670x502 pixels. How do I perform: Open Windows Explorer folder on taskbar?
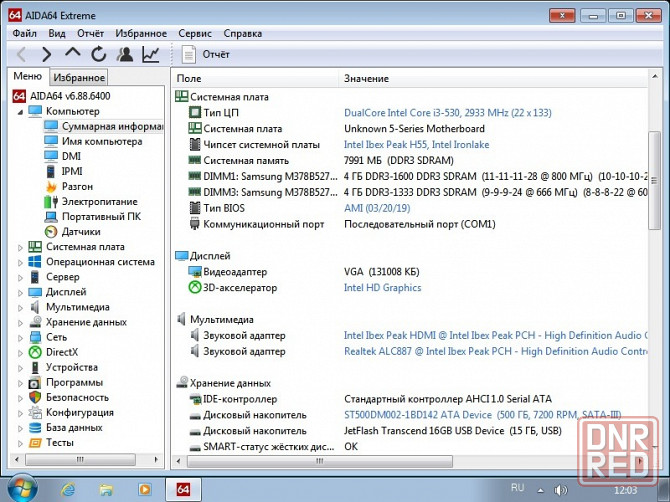pyautogui.click(x=106, y=489)
